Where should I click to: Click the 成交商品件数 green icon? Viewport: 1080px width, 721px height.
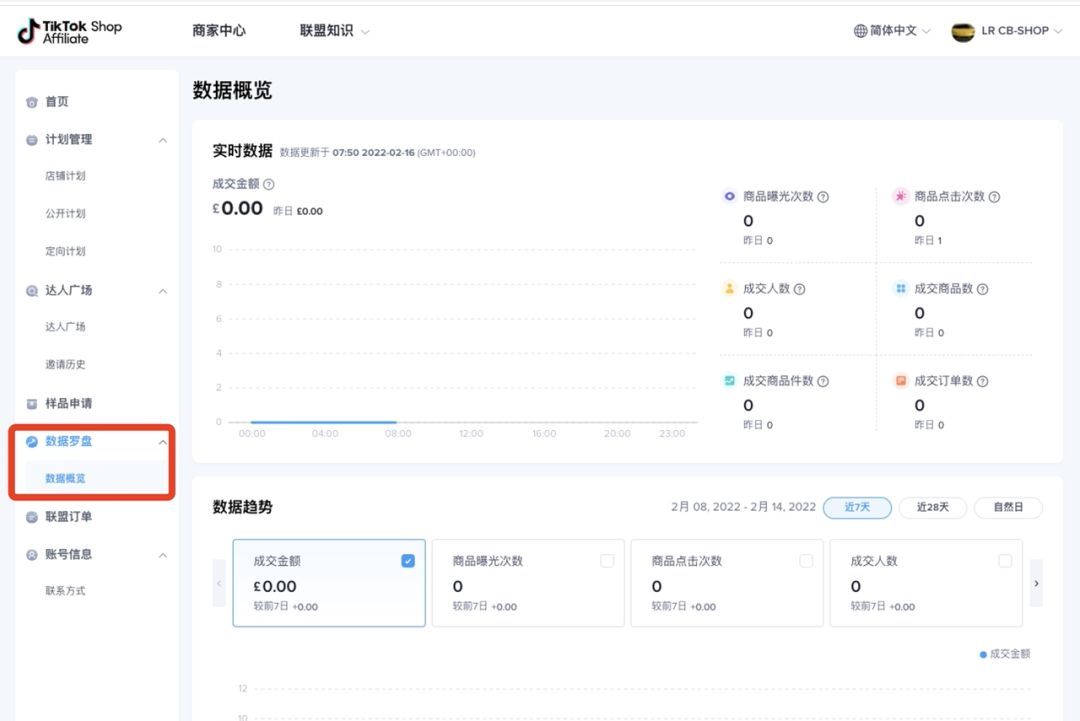coord(729,381)
